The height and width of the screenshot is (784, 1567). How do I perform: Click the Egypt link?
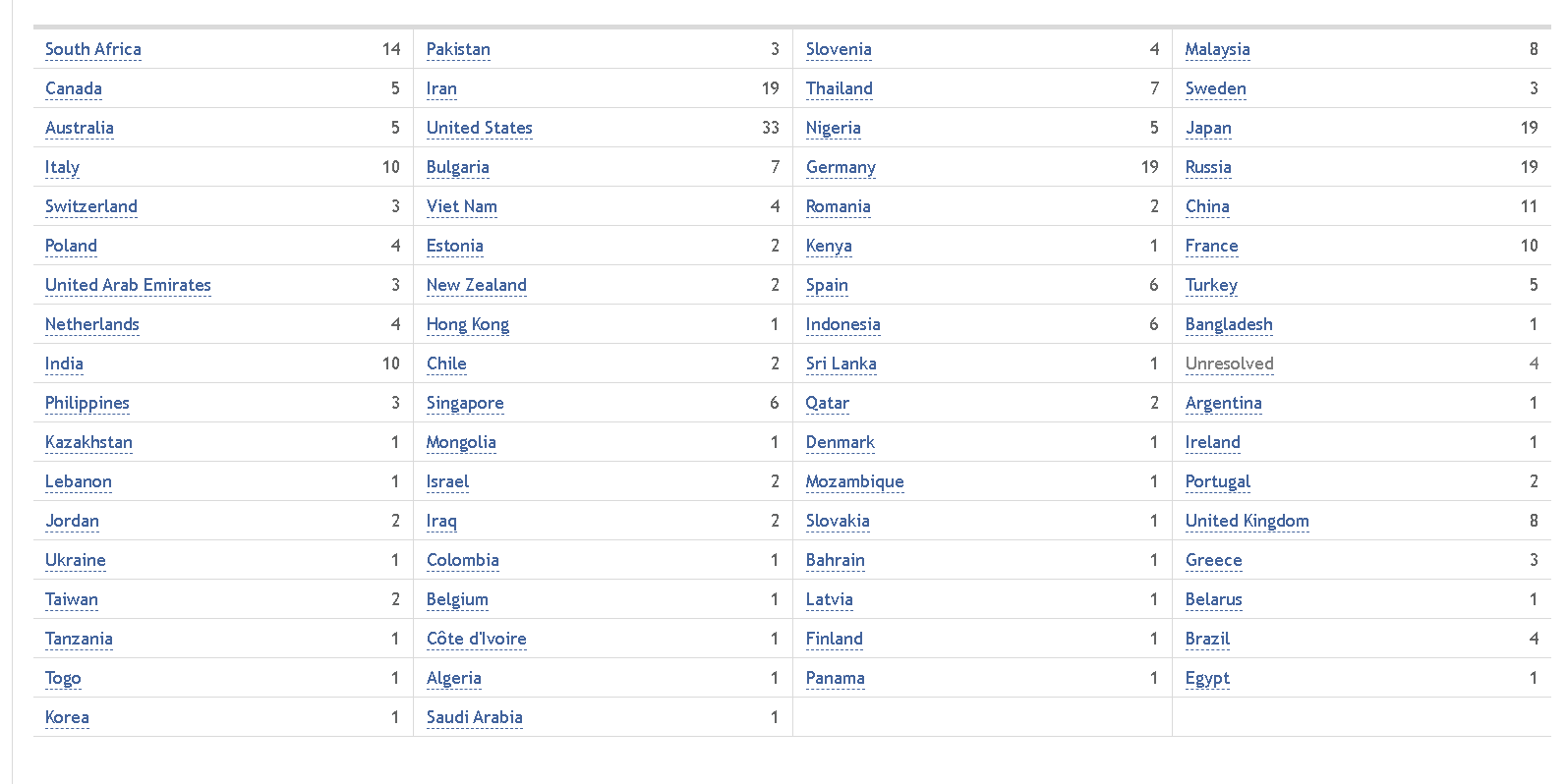[1207, 678]
